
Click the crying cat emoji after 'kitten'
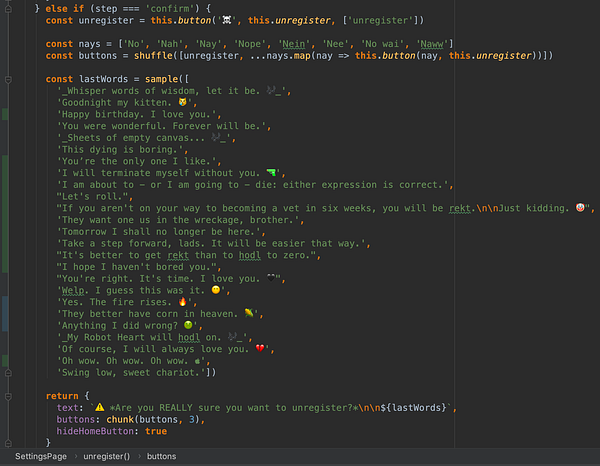(183, 102)
